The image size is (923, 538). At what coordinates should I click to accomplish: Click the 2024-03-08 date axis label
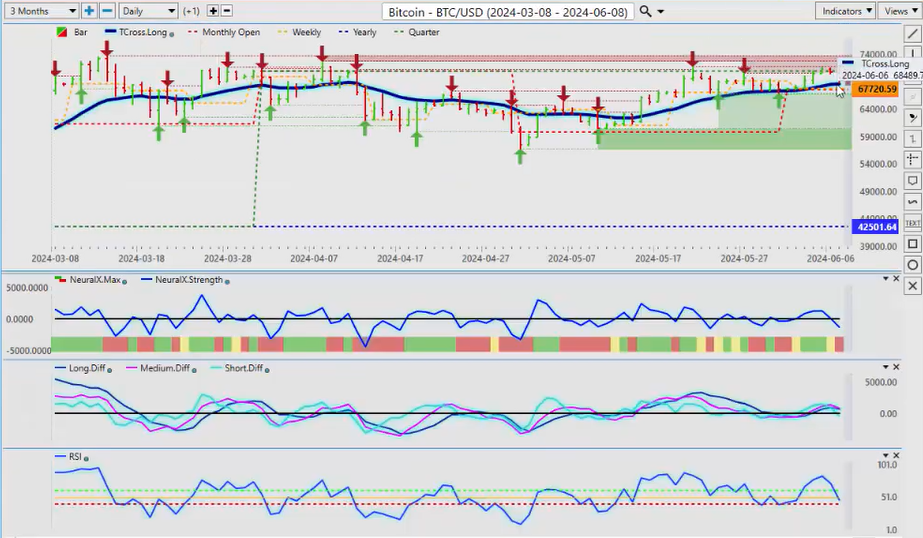(55, 258)
